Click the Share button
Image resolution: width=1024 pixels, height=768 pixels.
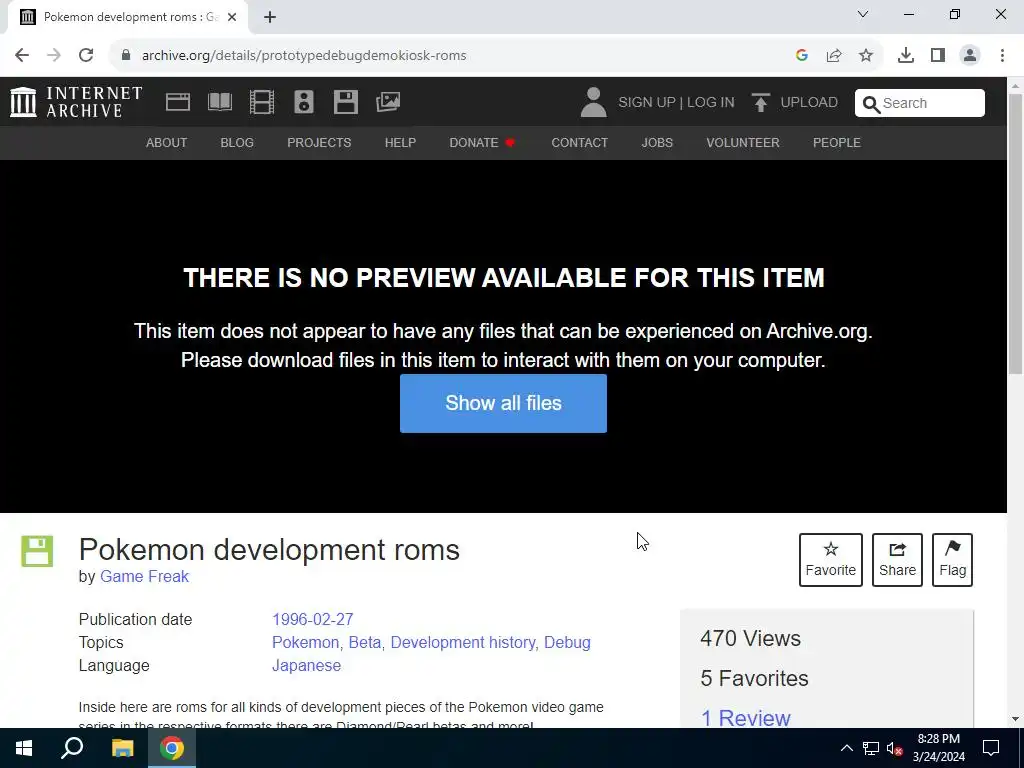tap(897, 560)
